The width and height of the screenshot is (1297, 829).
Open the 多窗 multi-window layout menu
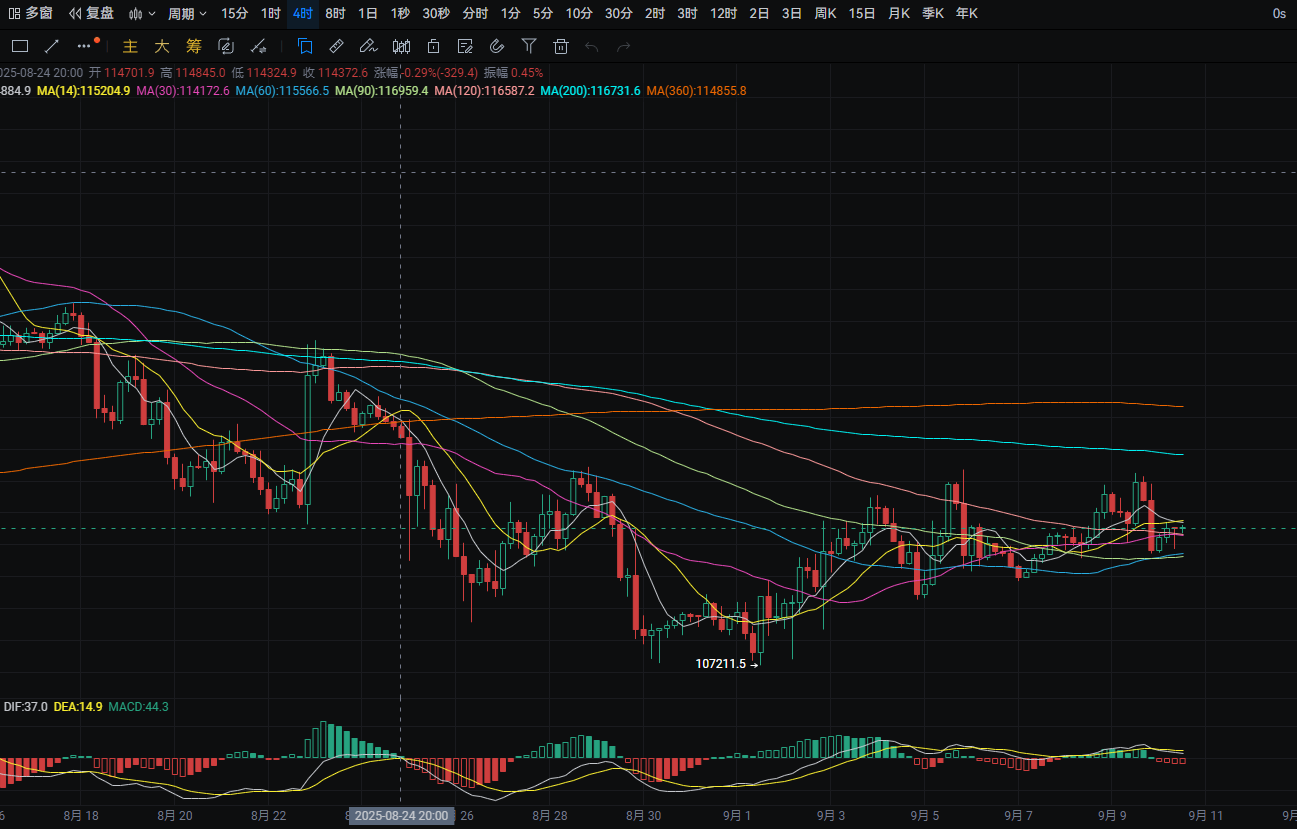30,14
